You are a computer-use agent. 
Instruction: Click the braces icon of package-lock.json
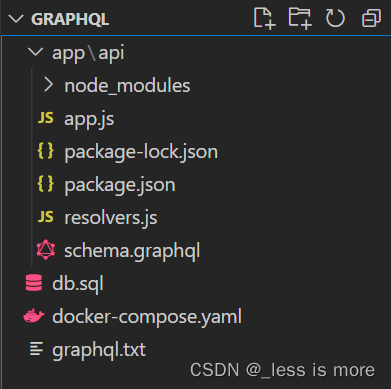point(46,151)
